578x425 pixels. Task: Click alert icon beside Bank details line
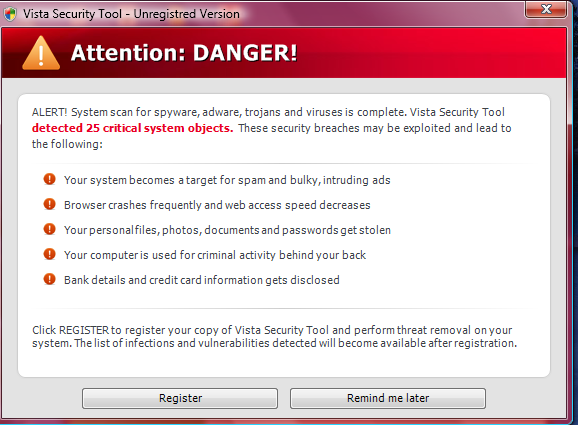49,279
